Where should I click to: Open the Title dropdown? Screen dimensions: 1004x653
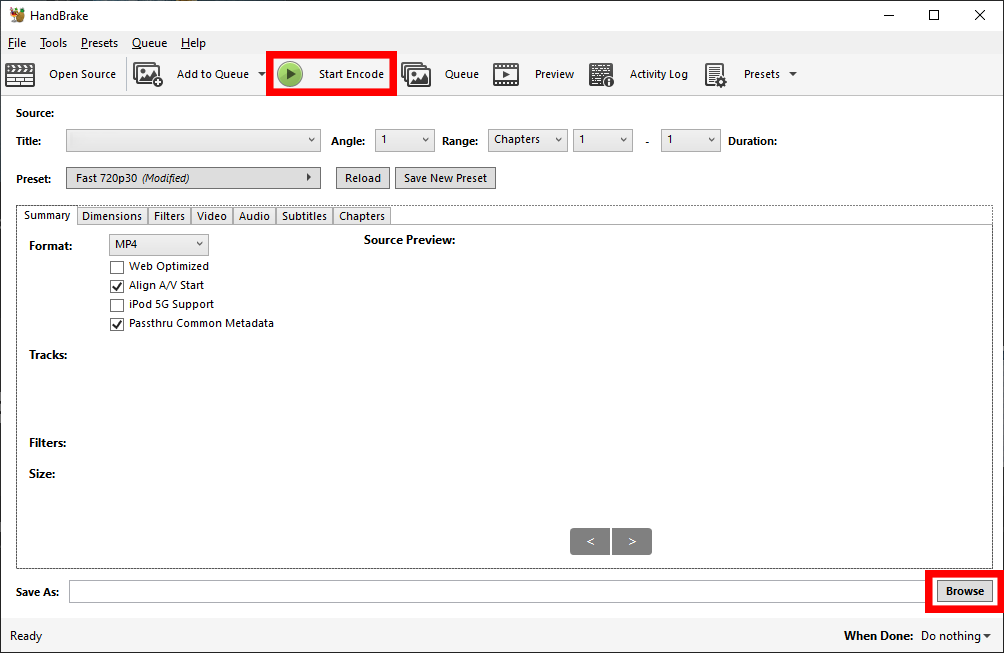pyautogui.click(x=193, y=140)
